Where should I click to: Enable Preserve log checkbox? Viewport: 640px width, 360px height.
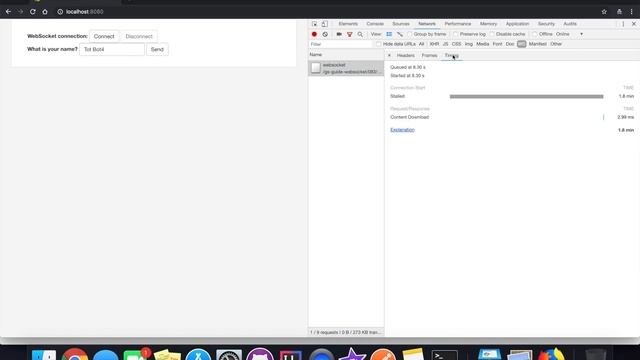(x=456, y=34)
